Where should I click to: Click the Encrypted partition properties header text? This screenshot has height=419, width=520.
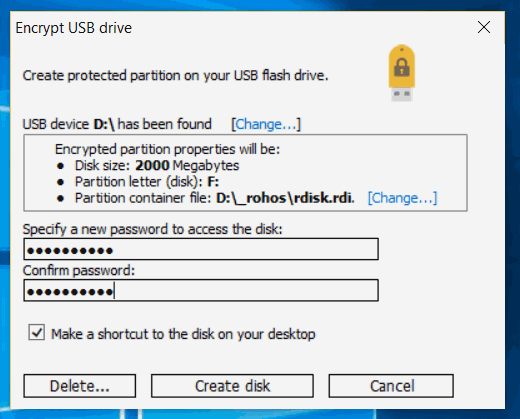coord(167,149)
